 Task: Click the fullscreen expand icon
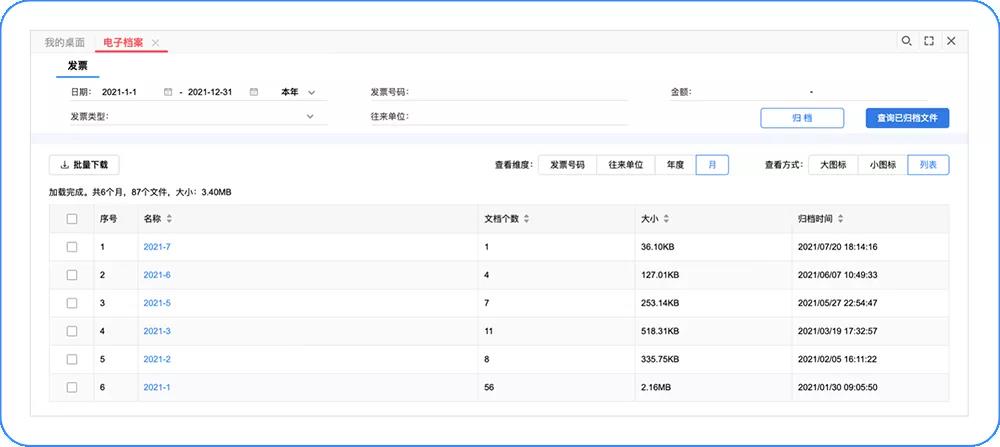click(929, 41)
